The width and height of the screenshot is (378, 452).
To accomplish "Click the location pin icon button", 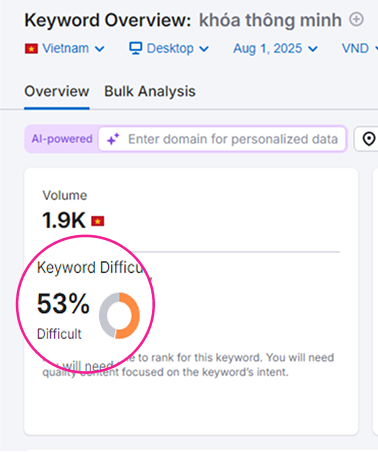I will 369,139.
